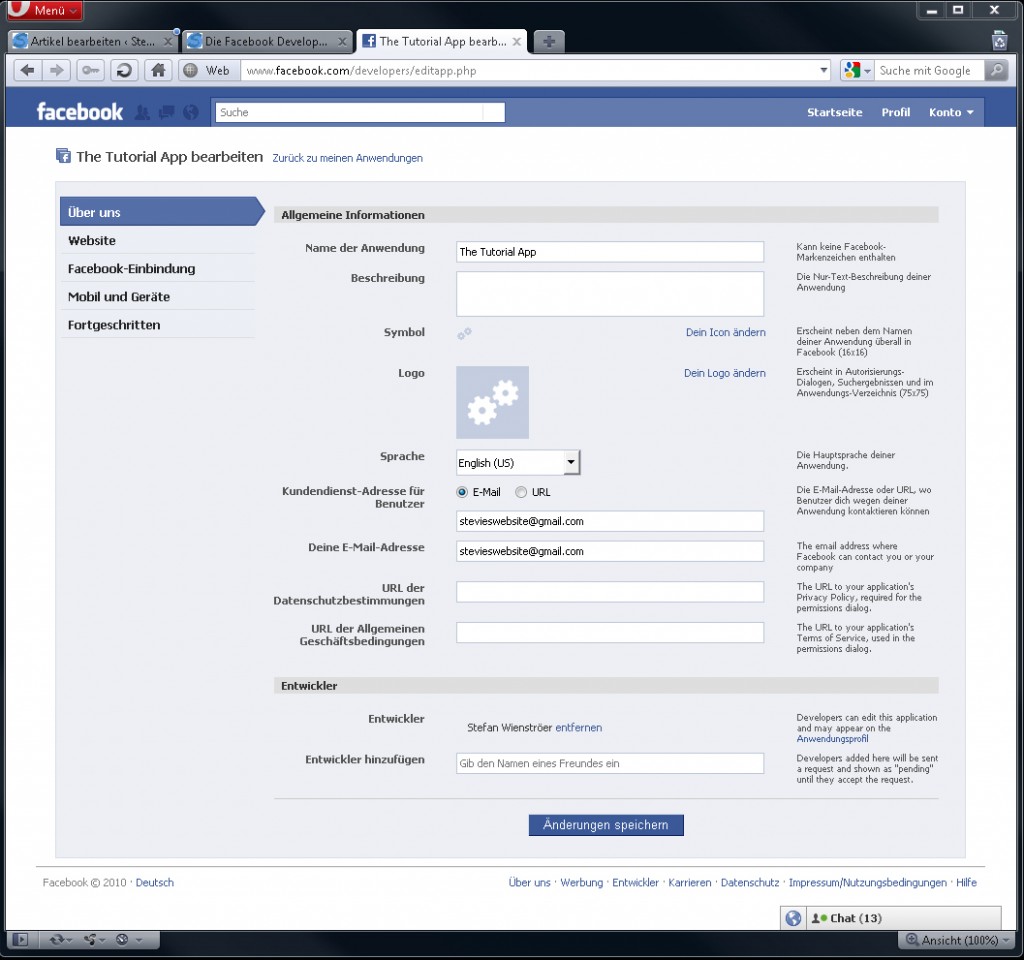This screenshot has height=960, width=1024.
Task: Open the Chat (13) bar
Action: pos(904,918)
